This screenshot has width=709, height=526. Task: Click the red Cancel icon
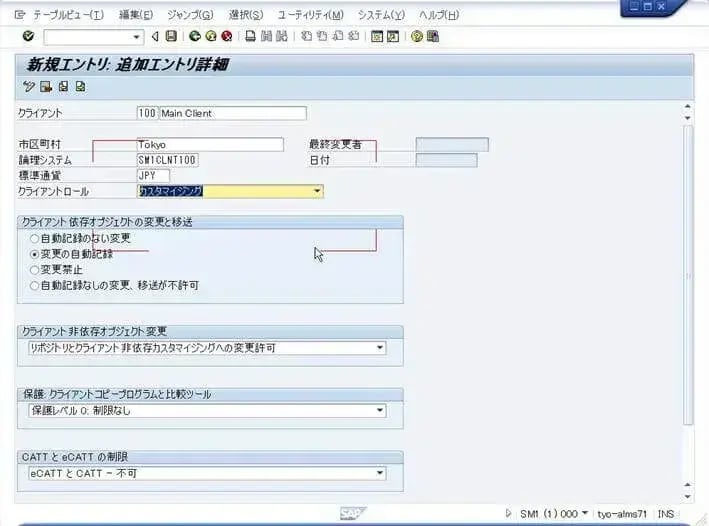coord(227,36)
